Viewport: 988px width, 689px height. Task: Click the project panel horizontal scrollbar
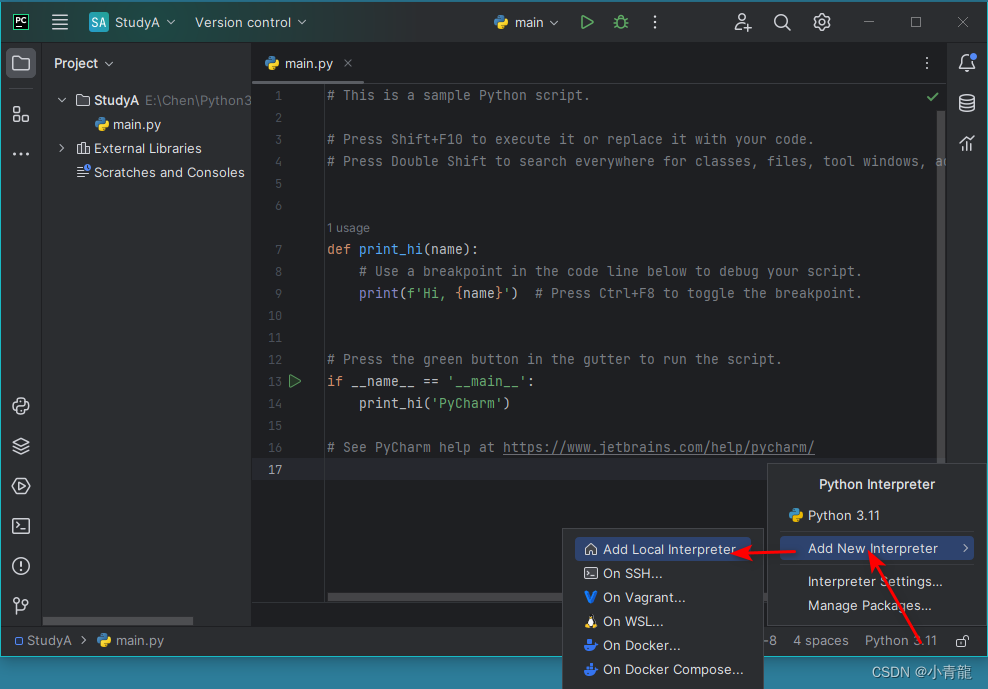point(118,621)
